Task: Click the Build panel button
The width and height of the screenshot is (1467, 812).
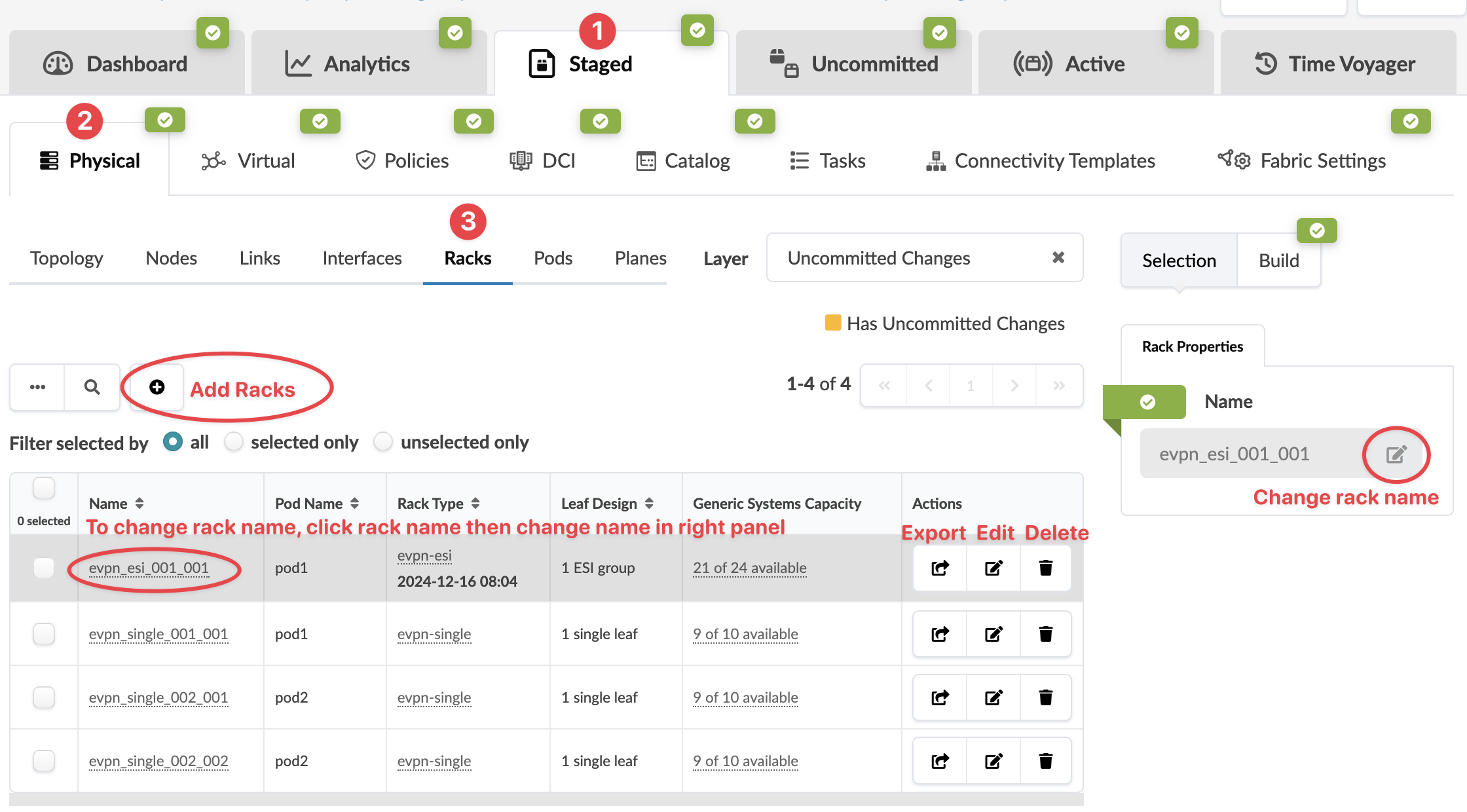Action: [x=1278, y=261]
